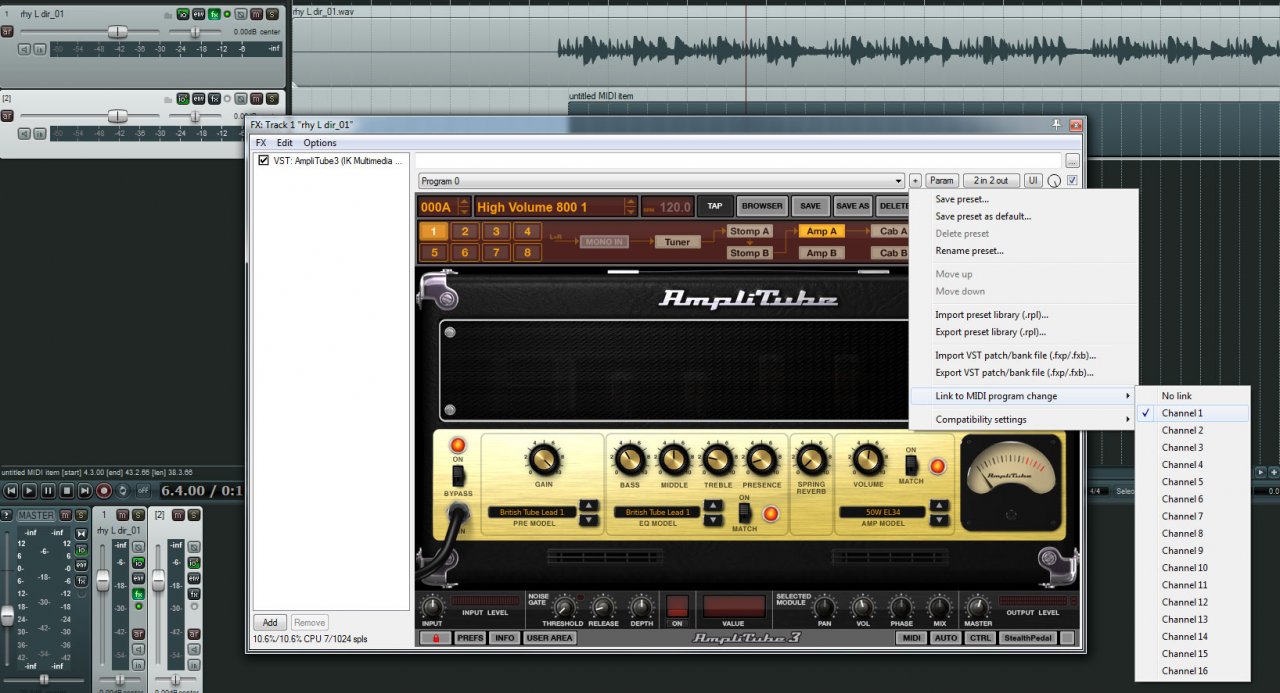Image resolution: width=1280 pixels, height=693 pixels.
Task: Click the 2 in 2 out routing button
Action: click(990, 181)
